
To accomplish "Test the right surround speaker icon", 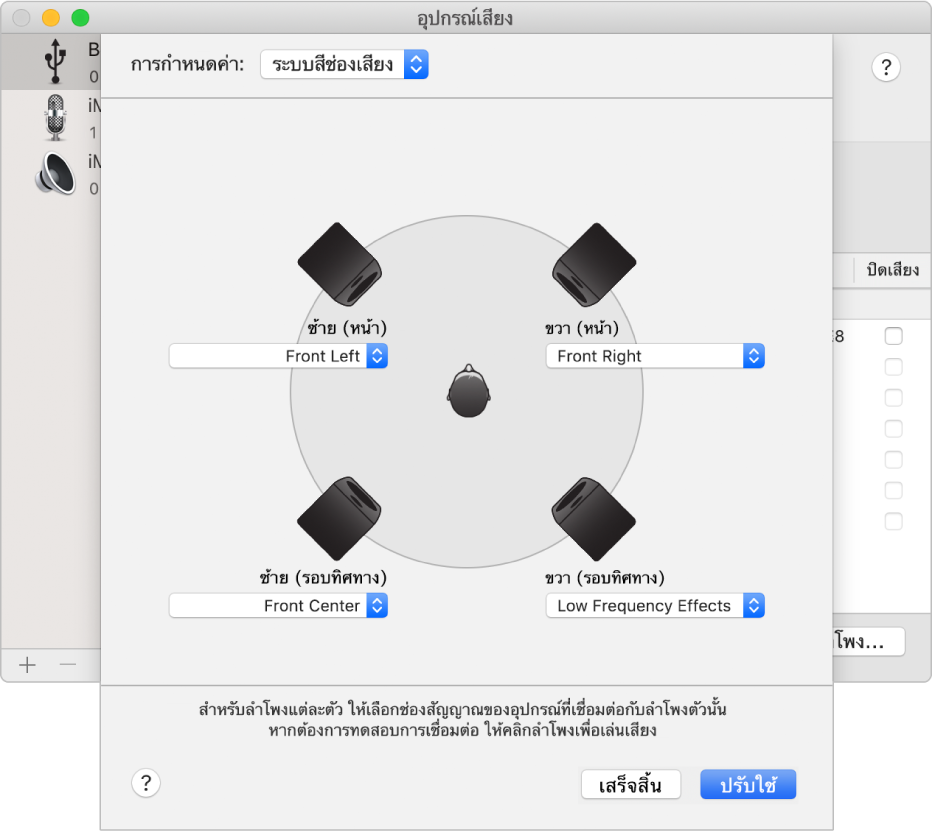I will coord(595,518).
